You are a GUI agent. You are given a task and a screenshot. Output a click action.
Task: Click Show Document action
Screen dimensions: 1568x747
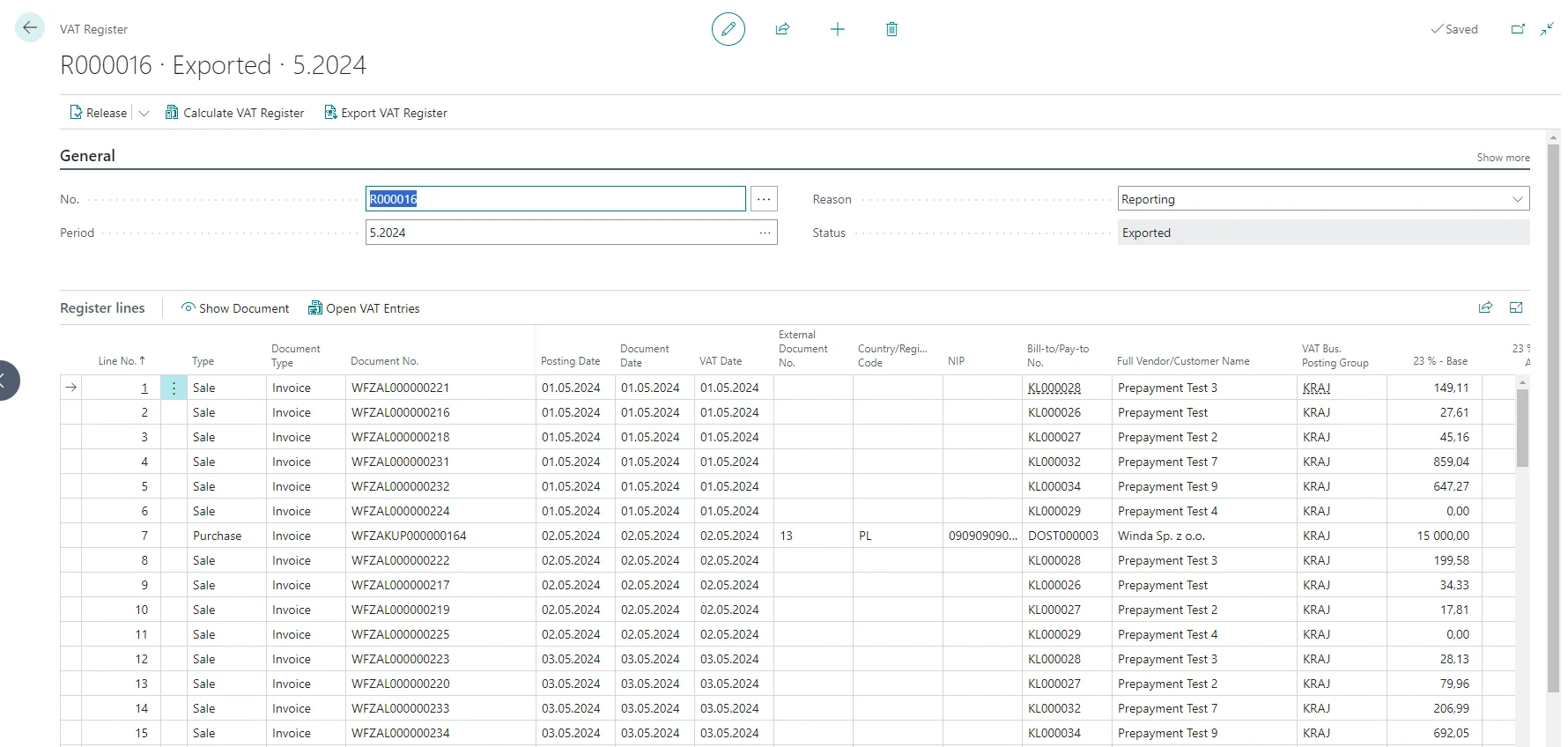235,308
